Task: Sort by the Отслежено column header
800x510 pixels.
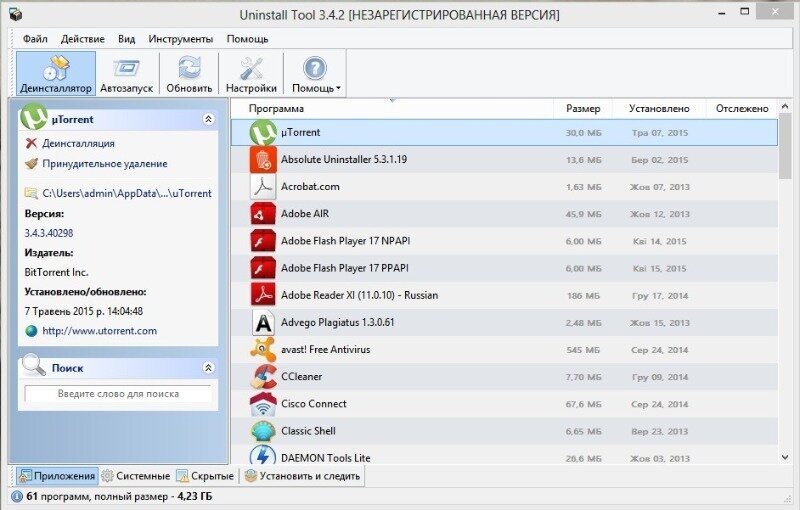Action: point(742,109)
